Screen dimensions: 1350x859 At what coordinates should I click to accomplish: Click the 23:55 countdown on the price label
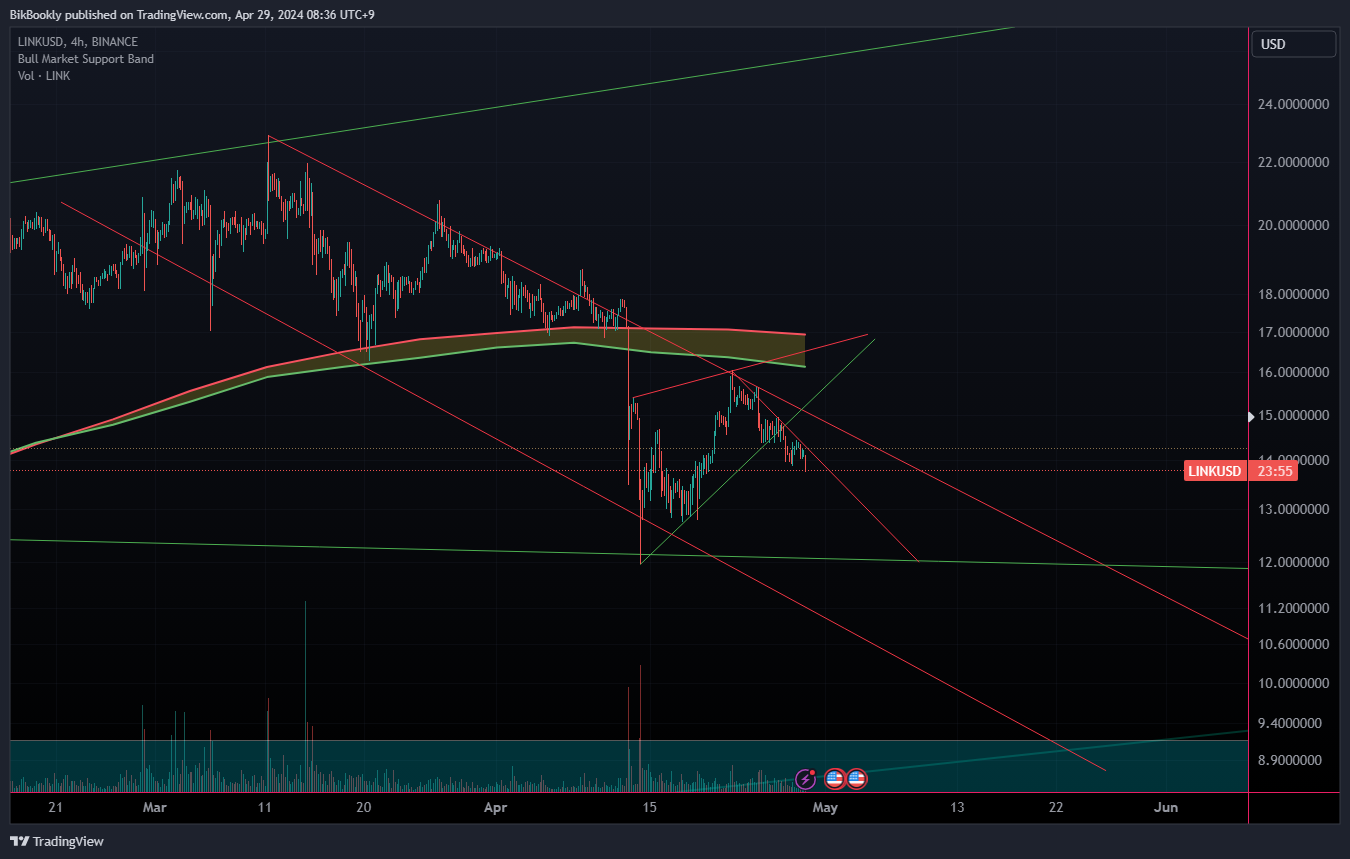pyautogui.click(x=1273, y=471)
